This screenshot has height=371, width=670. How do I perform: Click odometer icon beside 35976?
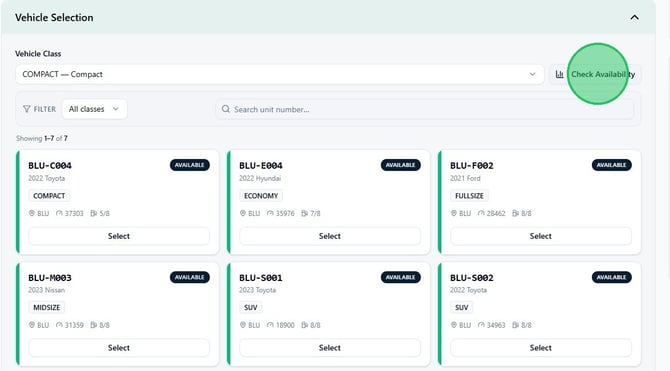(270, 213)
